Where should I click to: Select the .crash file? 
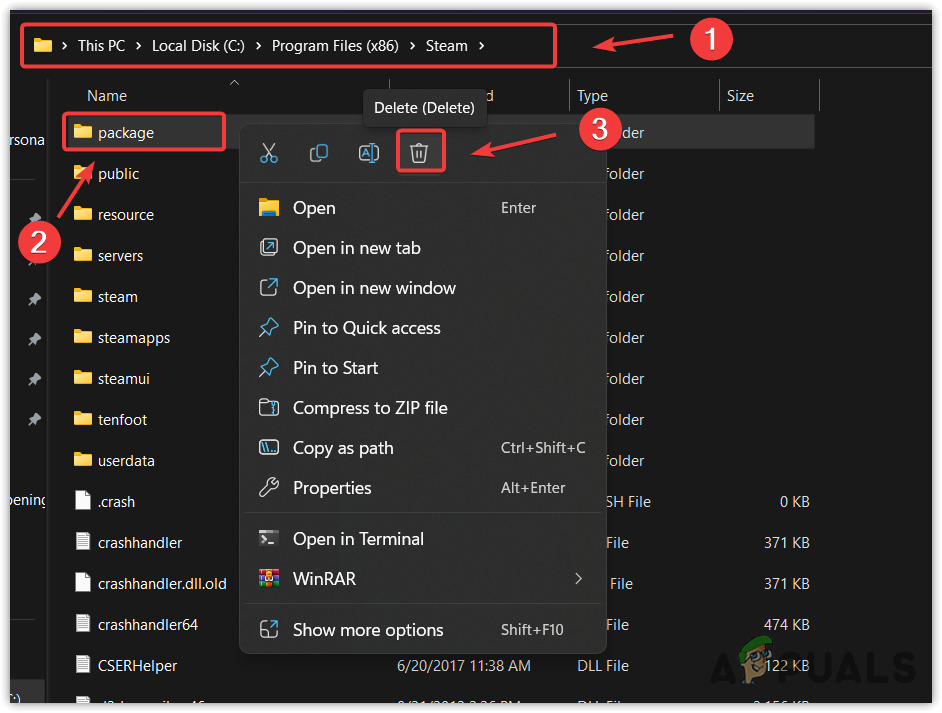tap(116, 502)
